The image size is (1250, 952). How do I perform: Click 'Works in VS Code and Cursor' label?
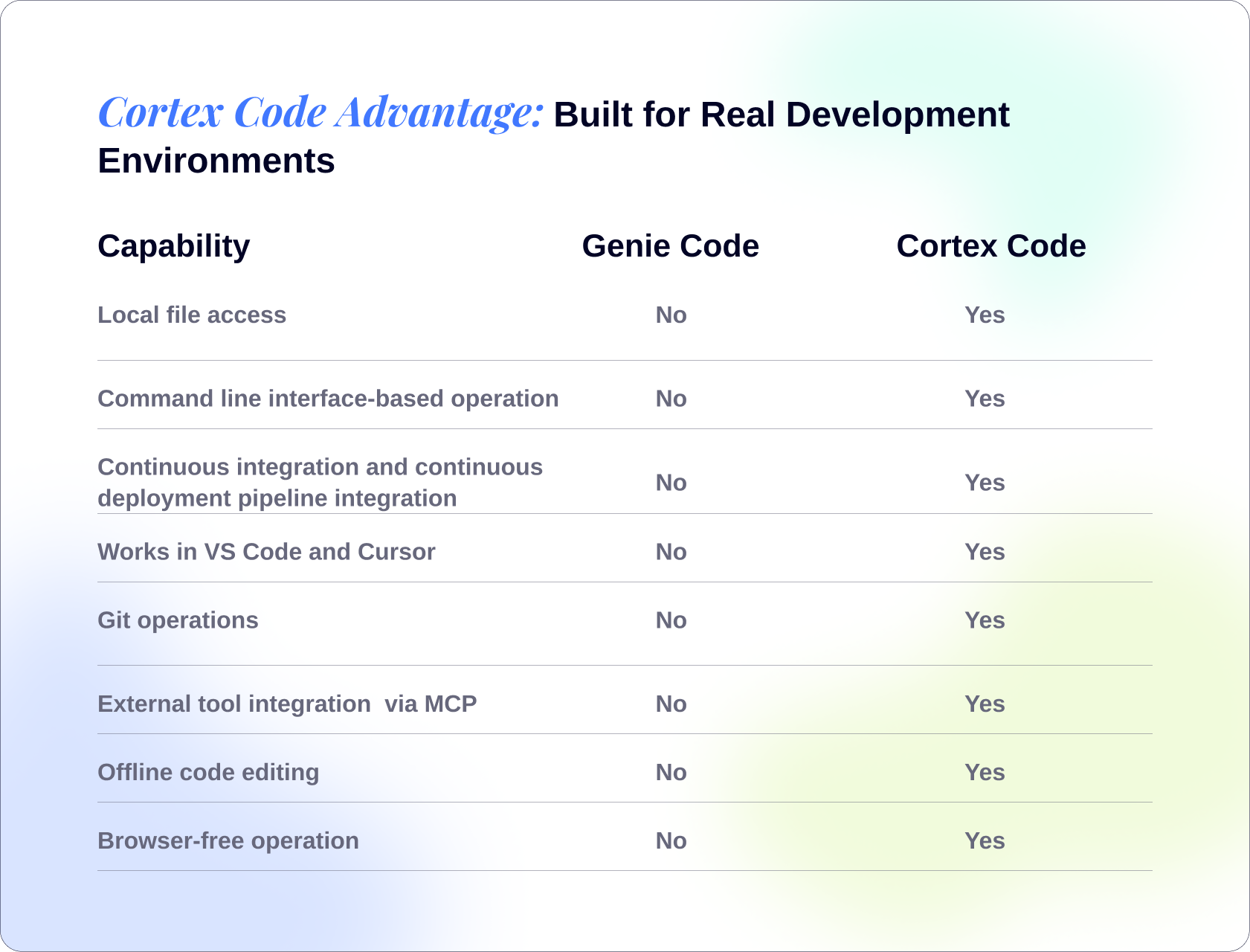266,552
